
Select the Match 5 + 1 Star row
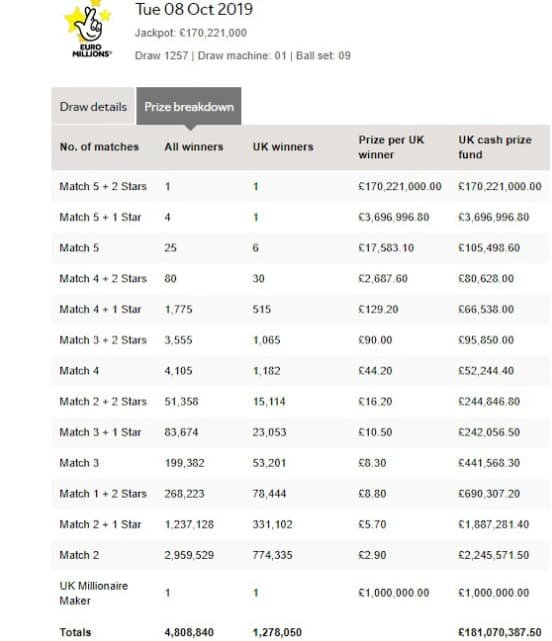point(301,217)
